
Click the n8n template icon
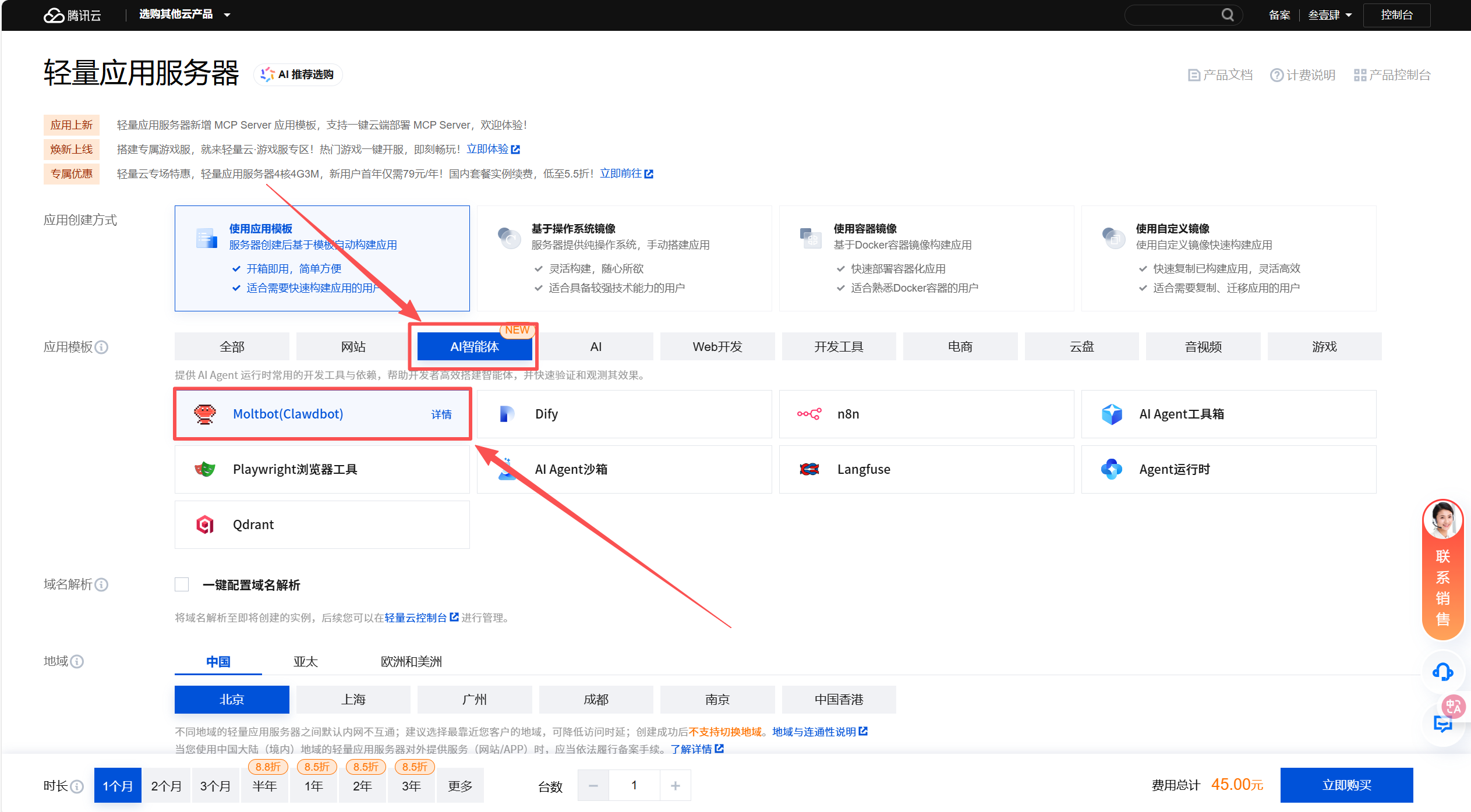click(809, 414)
